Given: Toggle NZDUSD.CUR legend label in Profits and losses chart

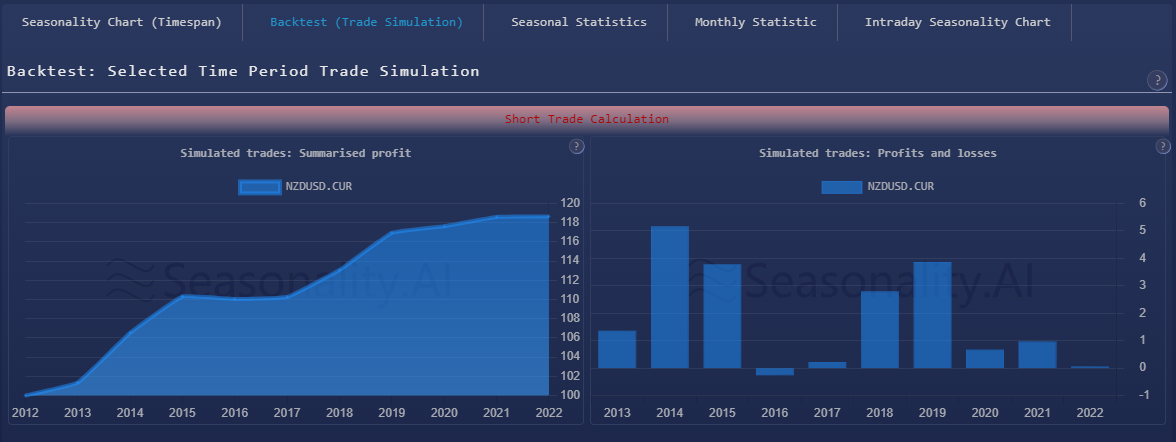Looking at the screenshot, I should point(900,186).
